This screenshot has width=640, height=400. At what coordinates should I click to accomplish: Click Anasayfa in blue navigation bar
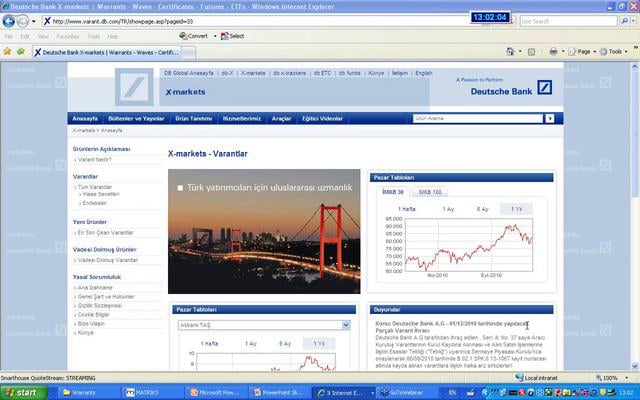click(x=85, y=118)
